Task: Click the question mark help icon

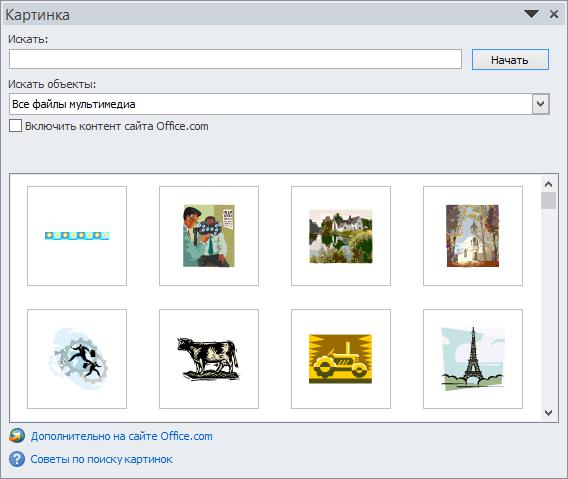Action: pos(17,459)
